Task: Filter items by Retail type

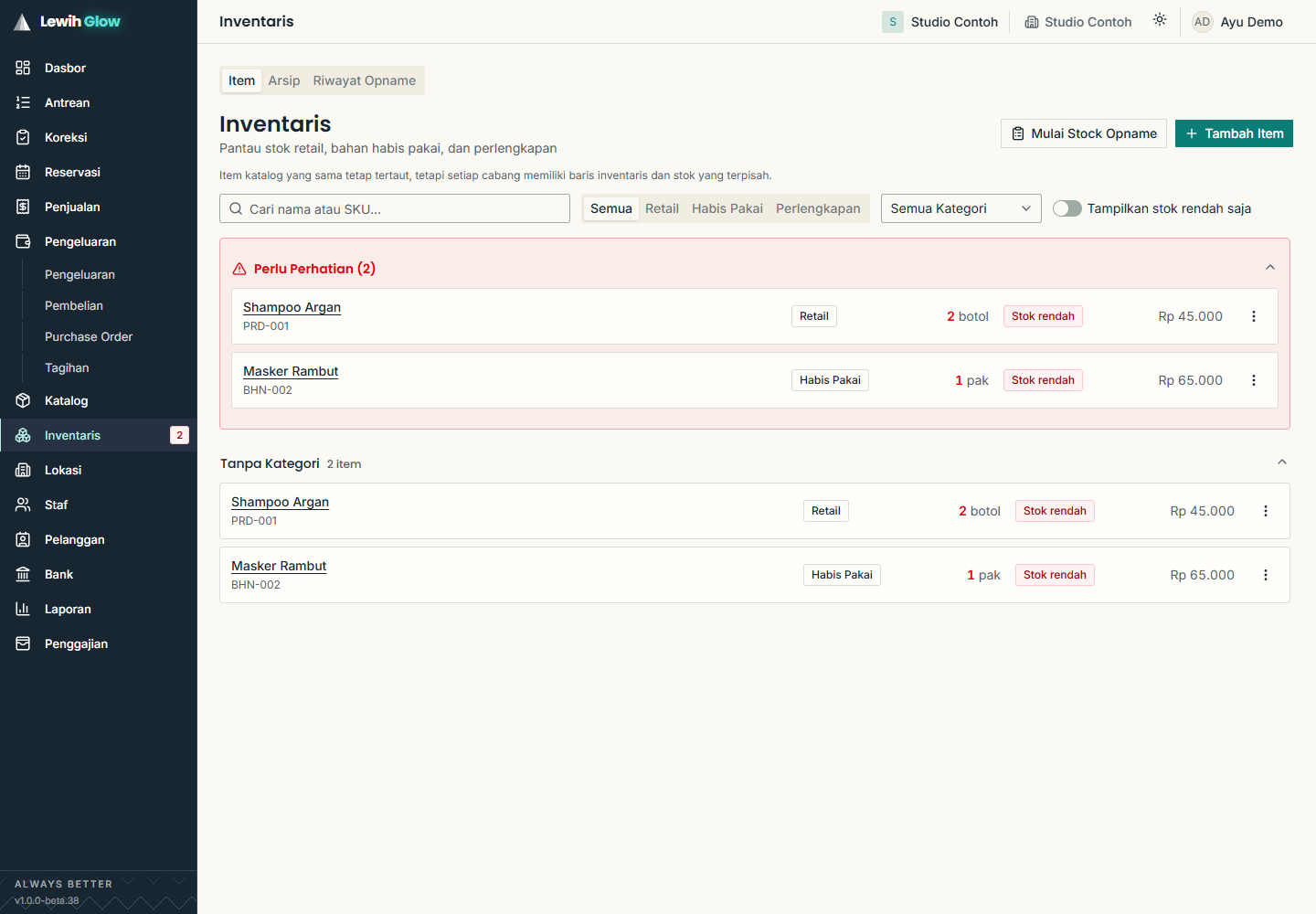Action: pyautogui.click(x=662, y=208)
